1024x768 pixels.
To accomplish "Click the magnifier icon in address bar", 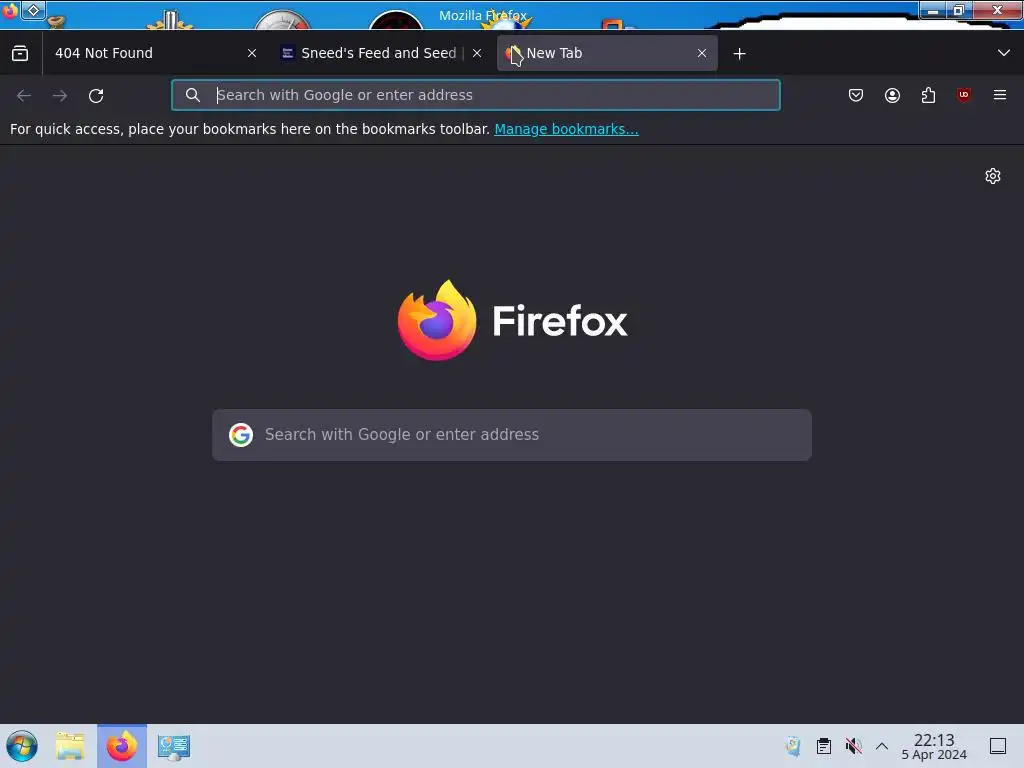I will click(193, 95).
